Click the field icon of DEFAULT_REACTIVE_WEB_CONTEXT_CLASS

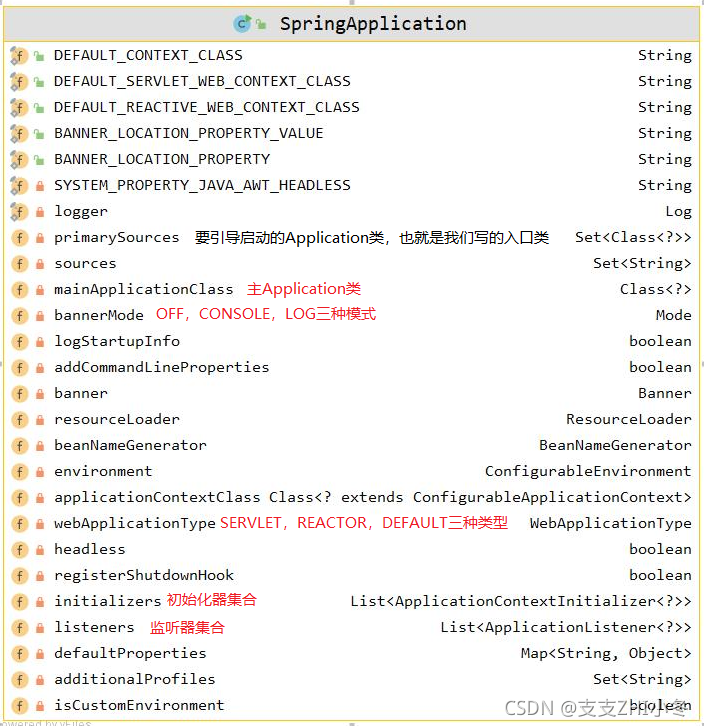[x=19, y=108]
